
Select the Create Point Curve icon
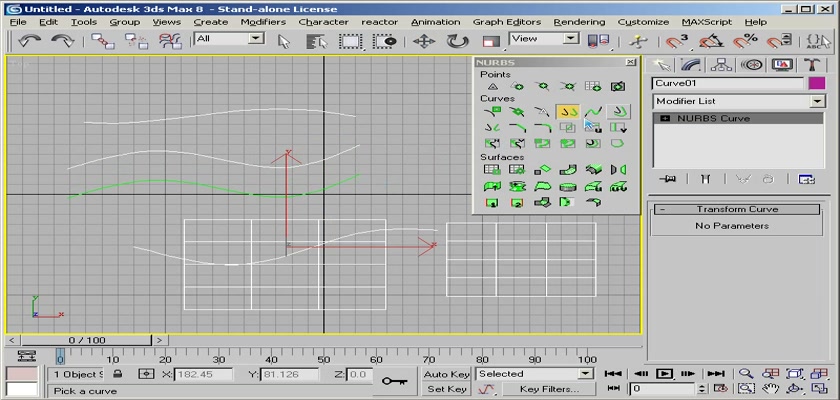coord(517,111)
